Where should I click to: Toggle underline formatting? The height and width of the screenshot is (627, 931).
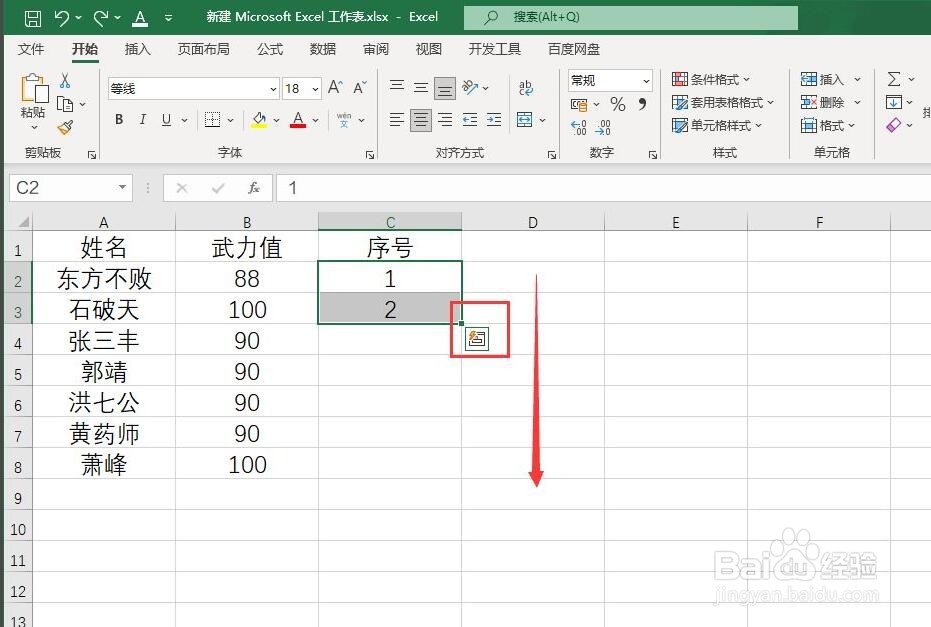[x=166, y=119]
